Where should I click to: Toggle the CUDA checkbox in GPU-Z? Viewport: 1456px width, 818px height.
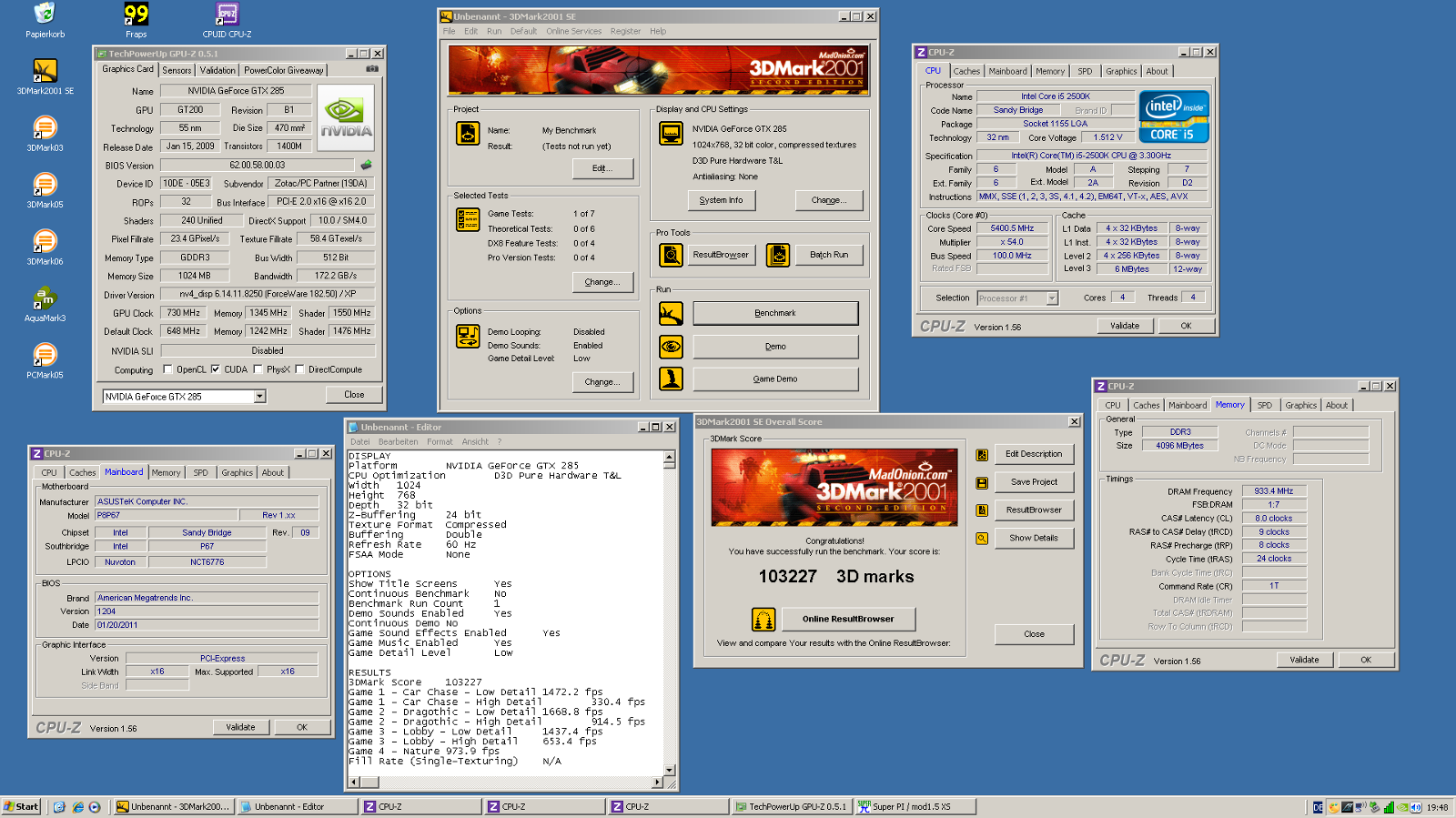tap(216, 369)
